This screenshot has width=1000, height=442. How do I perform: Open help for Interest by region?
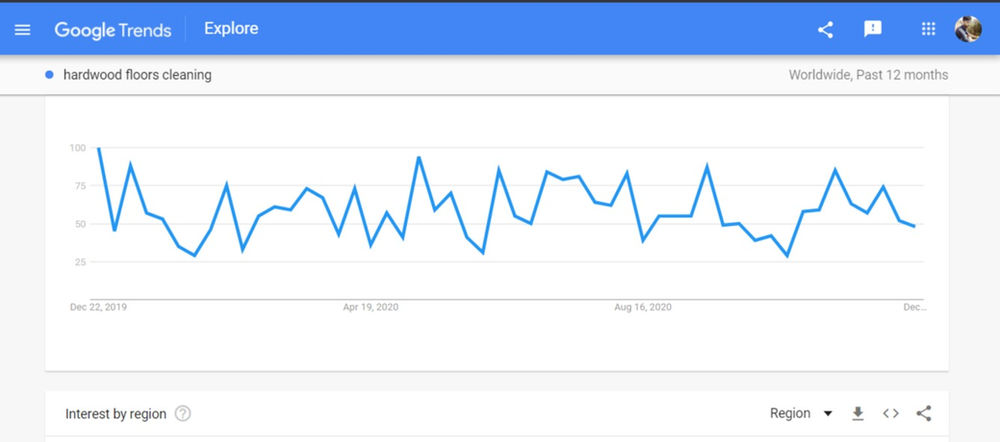[183, 413]
